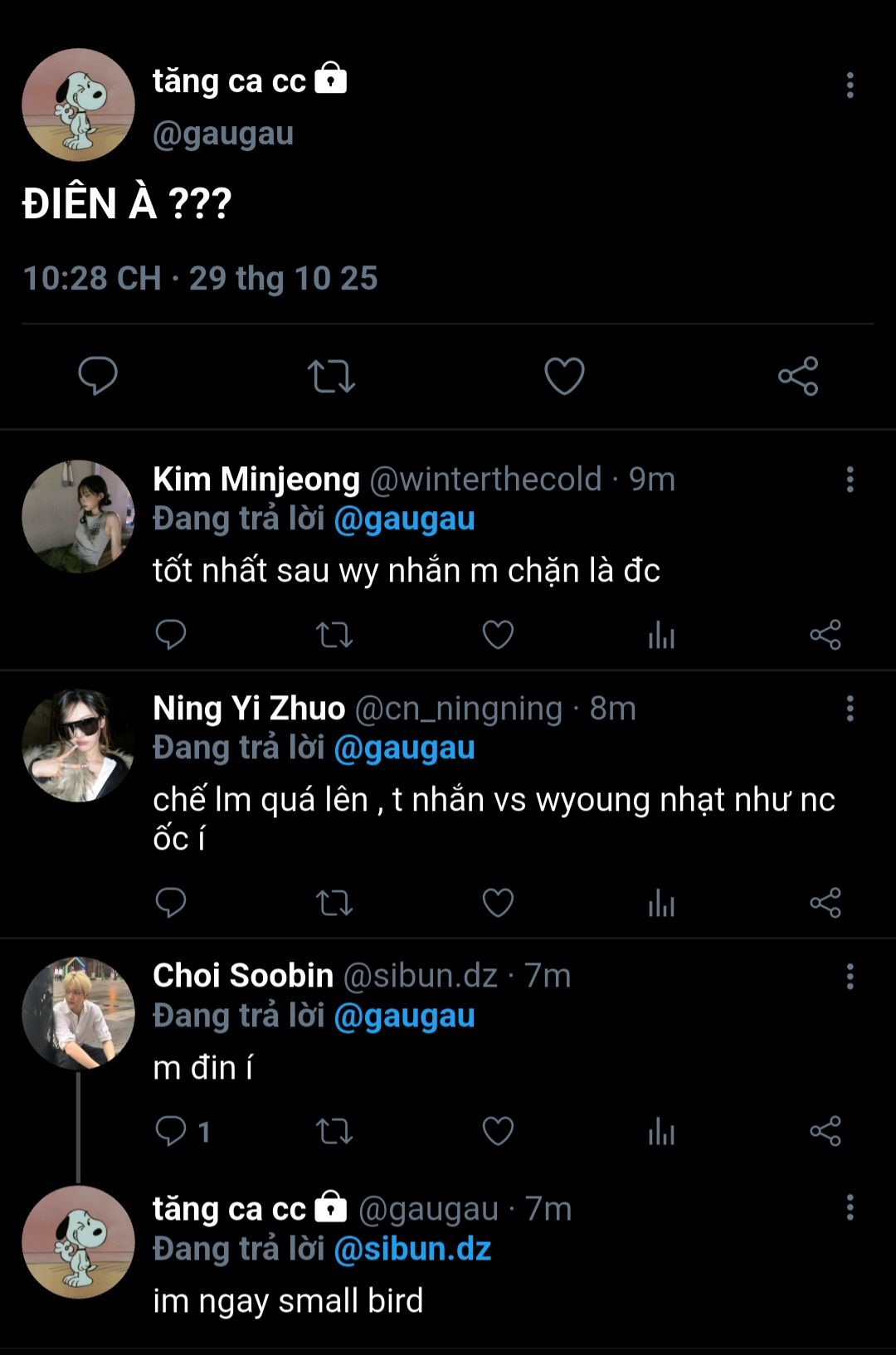This screenshot has width=896, height=1355.
Task: Like the main 'ĐIÊN À ???' tweet
Action: pos(564,376)
